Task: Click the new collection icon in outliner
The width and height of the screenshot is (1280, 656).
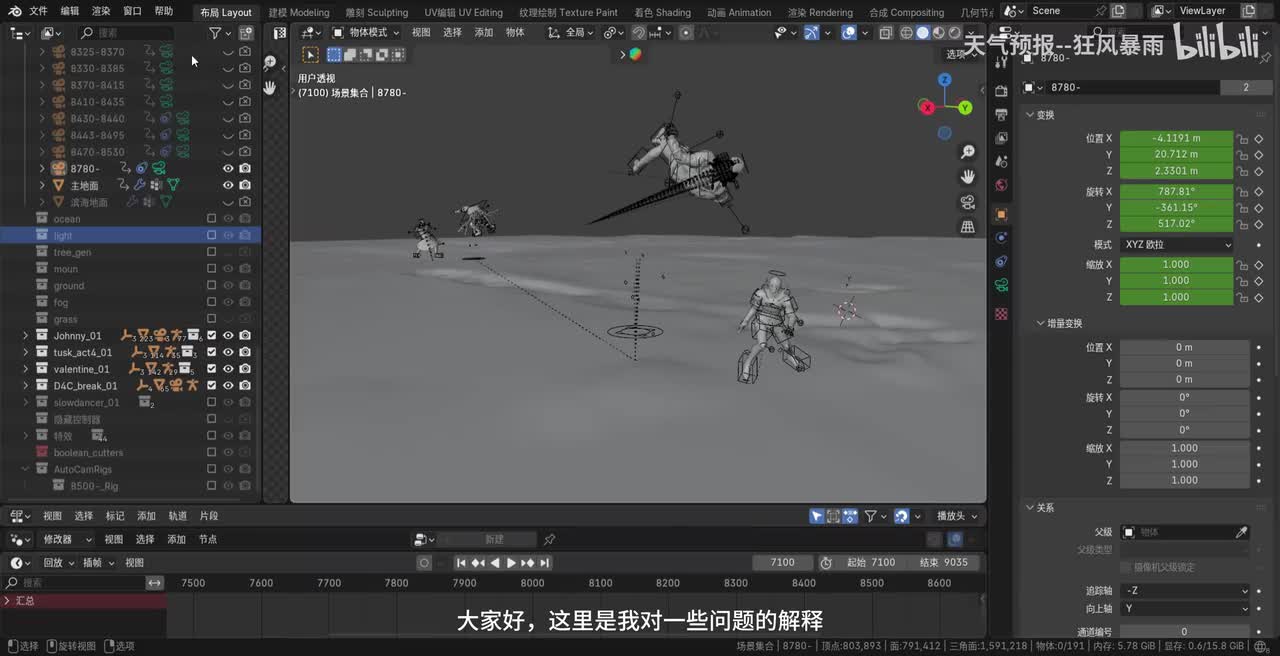Action: (x=246, y=33)
